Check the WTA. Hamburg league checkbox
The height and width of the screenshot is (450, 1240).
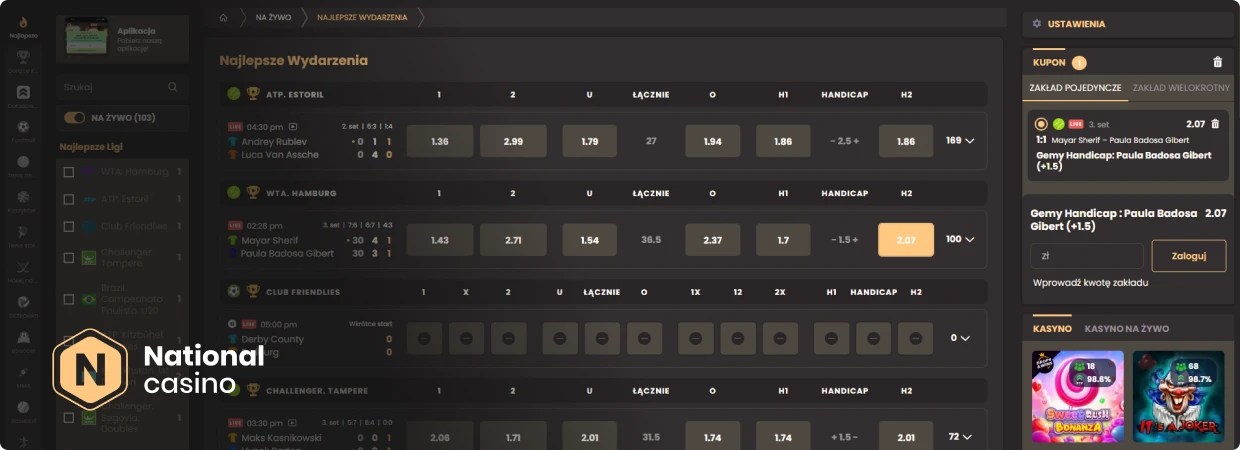pyautogui.click(x=69, y=172)
